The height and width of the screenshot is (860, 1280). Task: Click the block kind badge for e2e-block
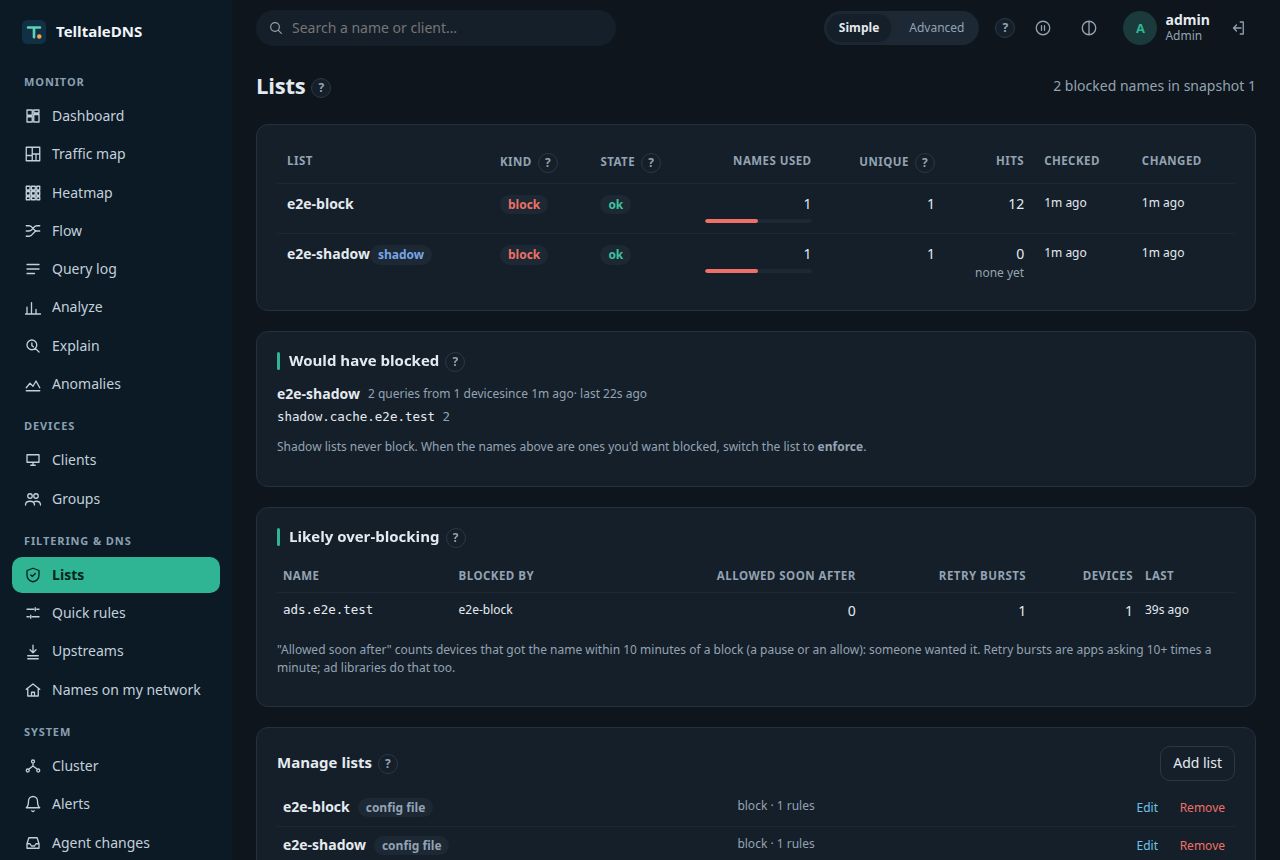tap(524, 205)
